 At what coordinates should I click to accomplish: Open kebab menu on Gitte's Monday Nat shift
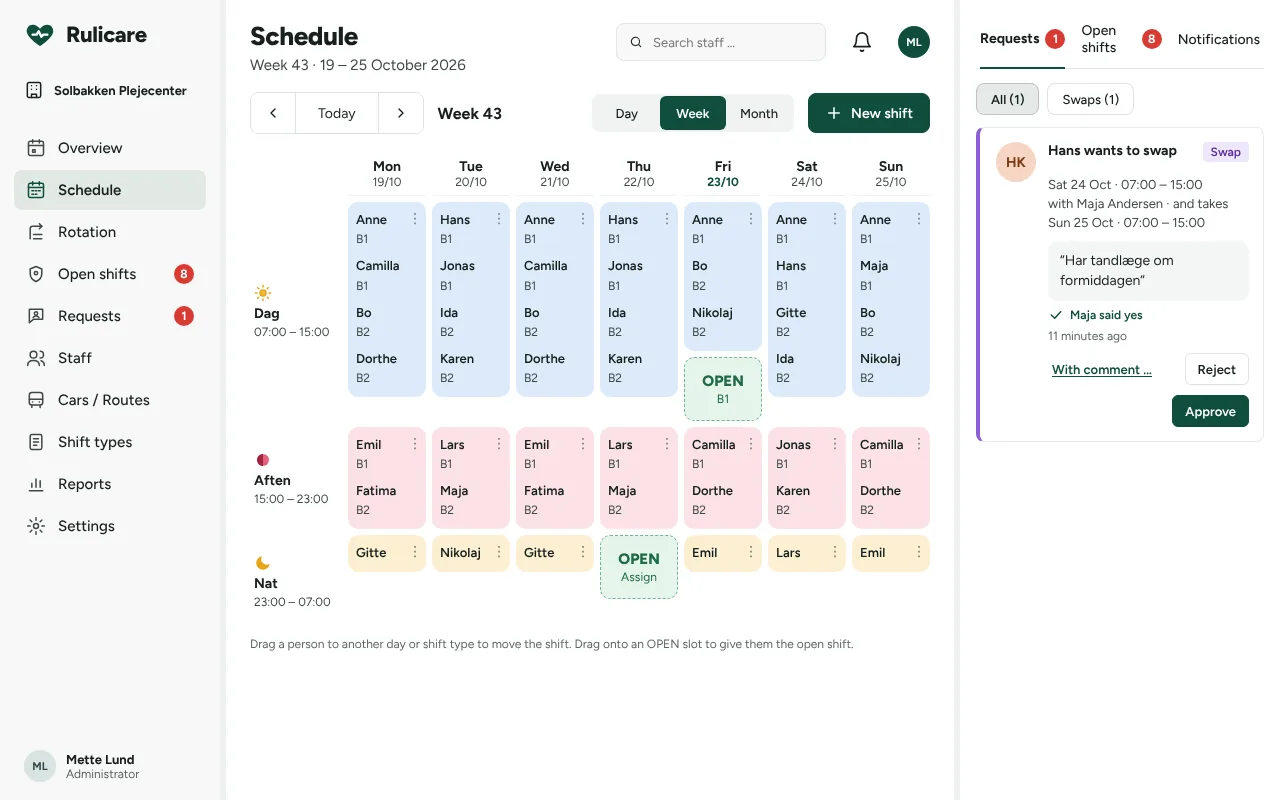click(415, 552)
